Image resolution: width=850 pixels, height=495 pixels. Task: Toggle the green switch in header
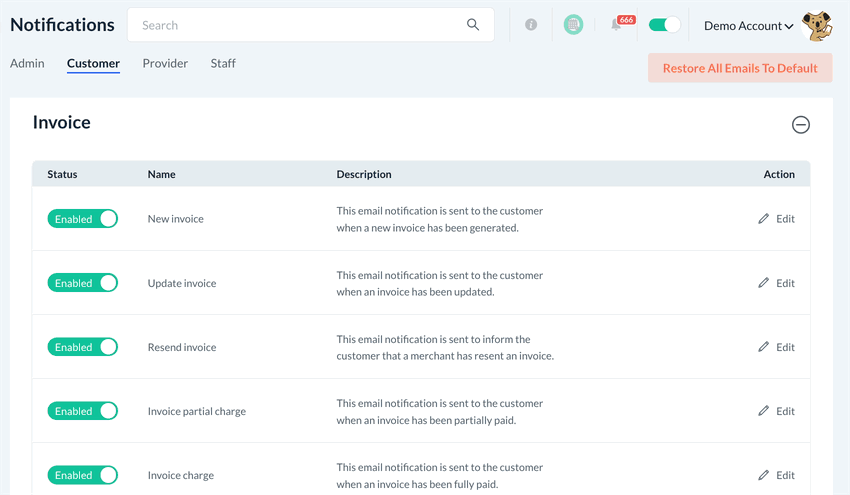click(664, 25)
